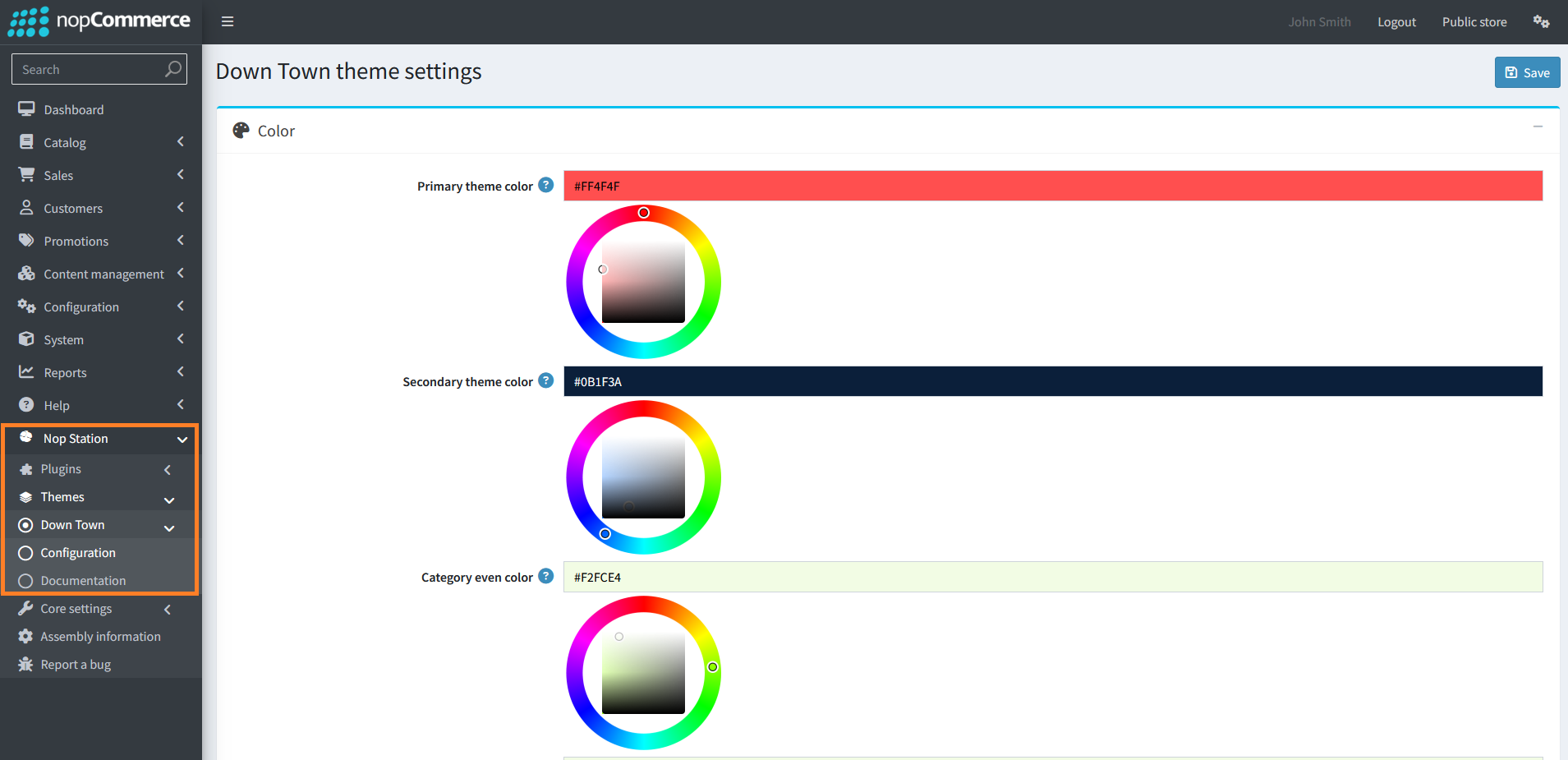The width and height of the screenshot is (1568, 760).
Task: Show help tooltip for Category even color
Action: point(546,576)
